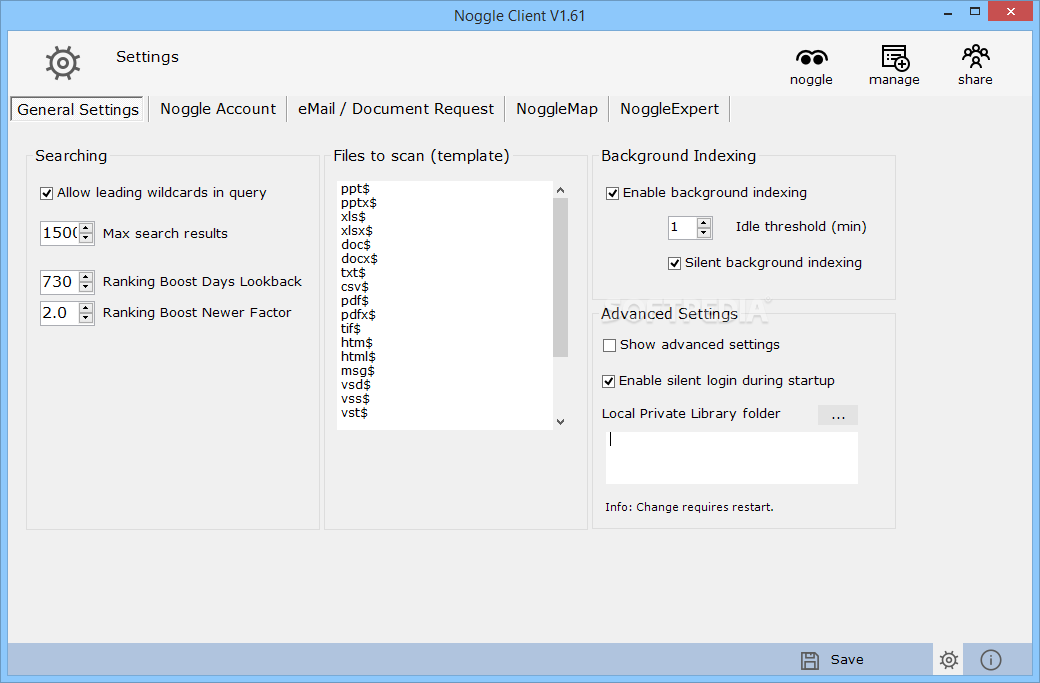Select the pdfx$ entry
The height and width of the screenshot is (683, 1040).
click(x=358, y=315)
